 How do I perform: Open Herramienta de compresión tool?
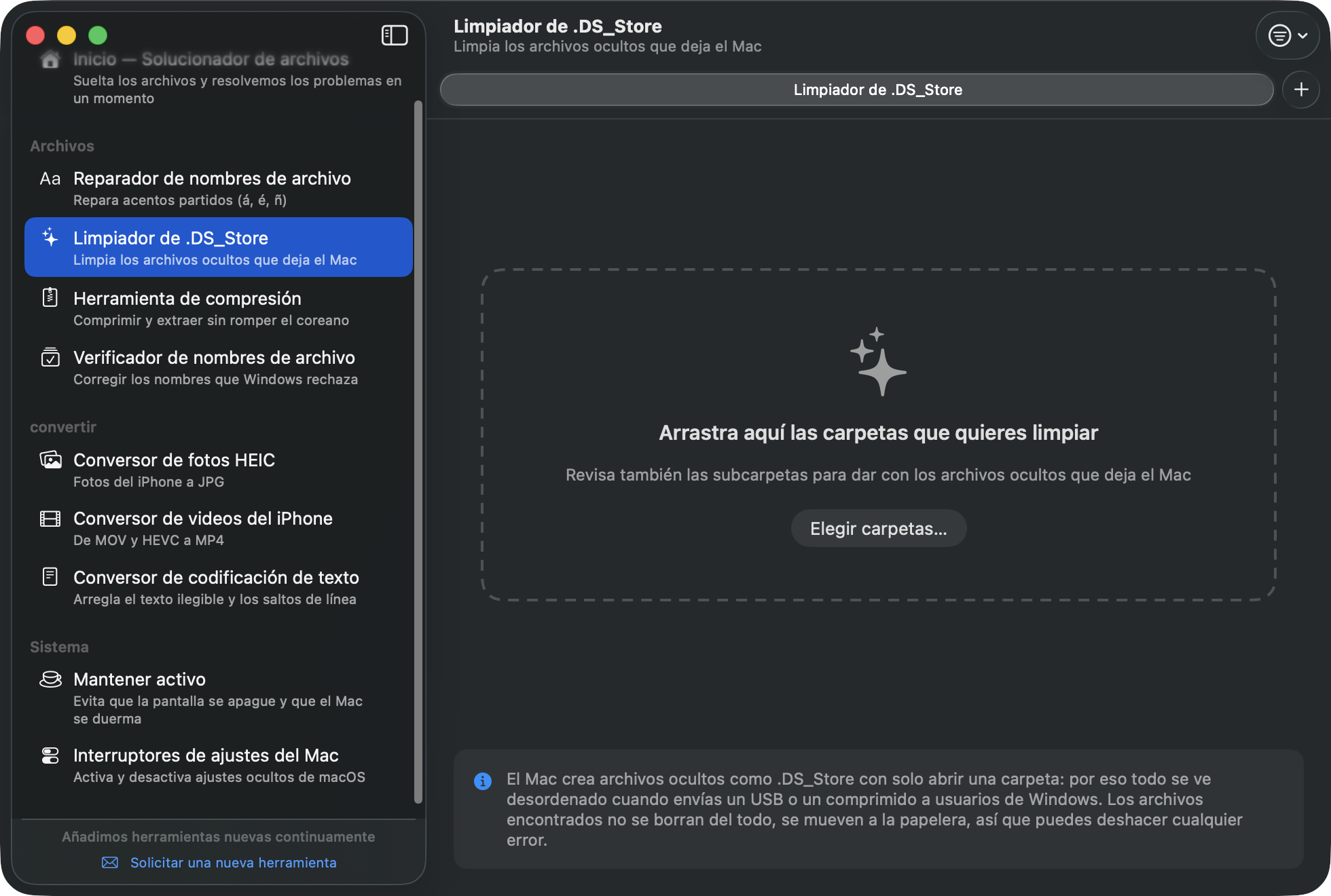(x=219, y=308)
